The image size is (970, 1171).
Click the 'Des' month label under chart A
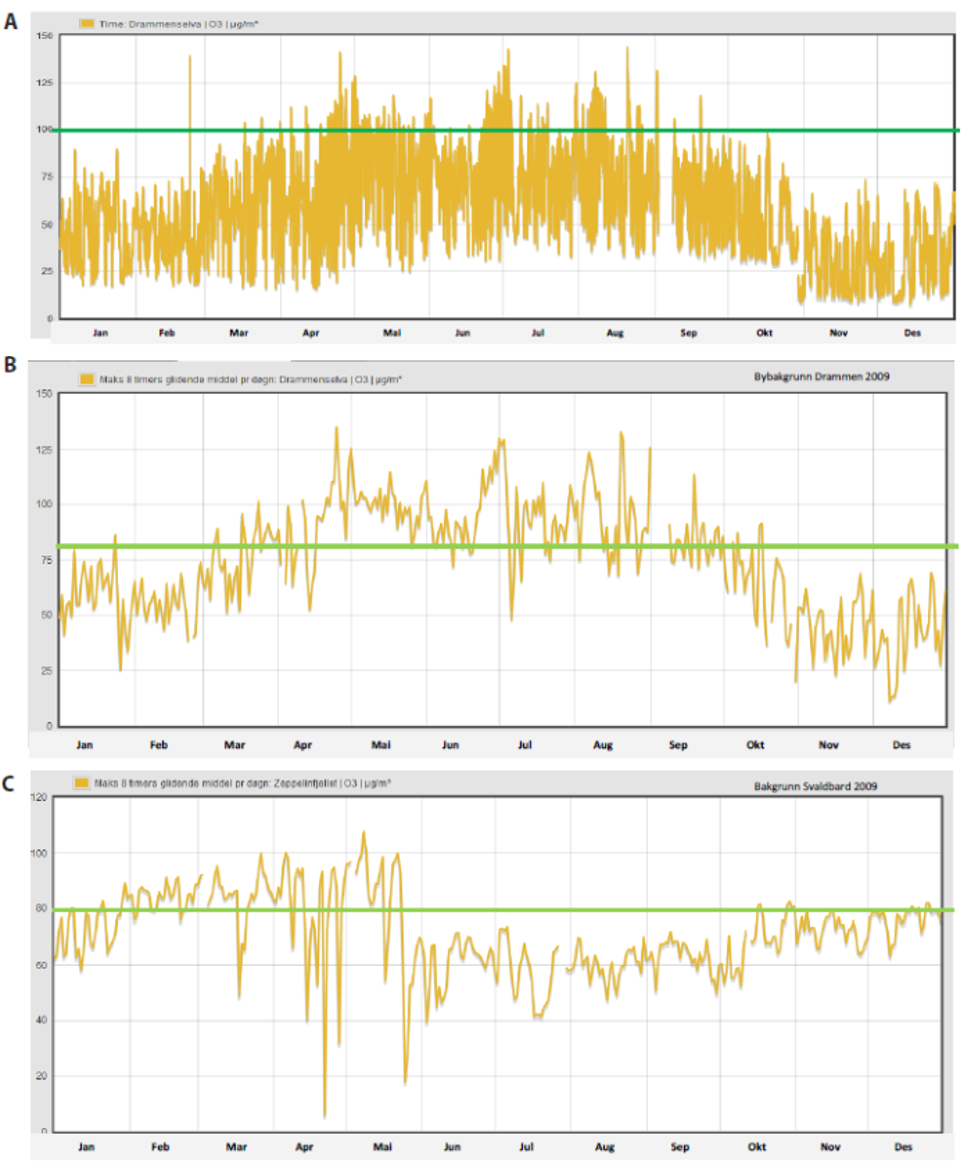click(912, 332)
